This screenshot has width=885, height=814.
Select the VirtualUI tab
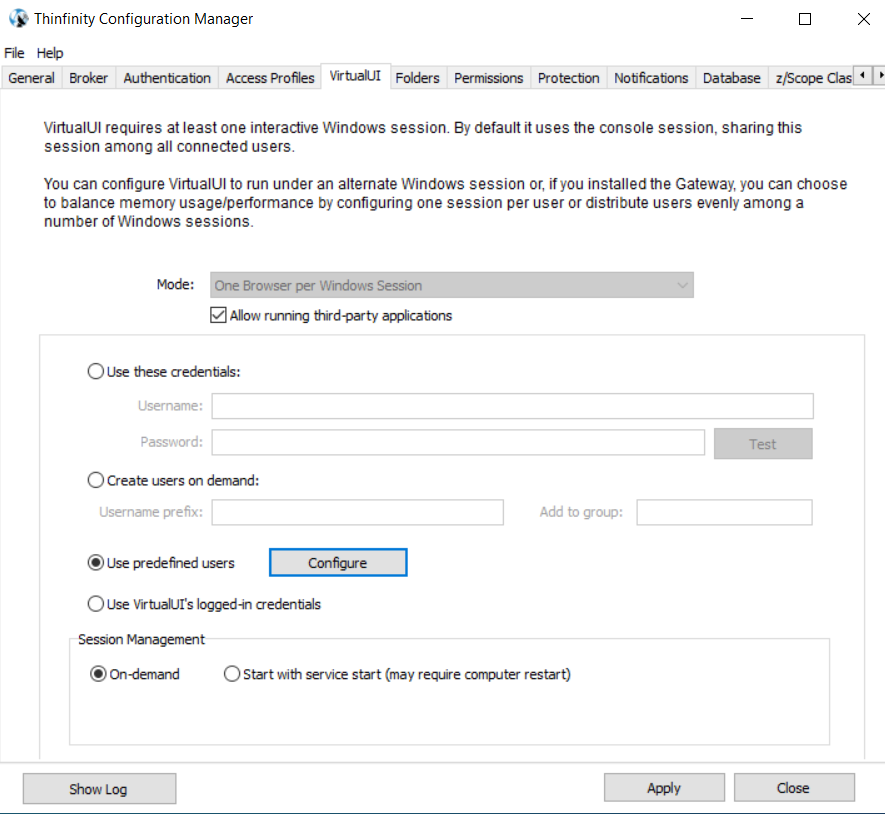point(355,76)
